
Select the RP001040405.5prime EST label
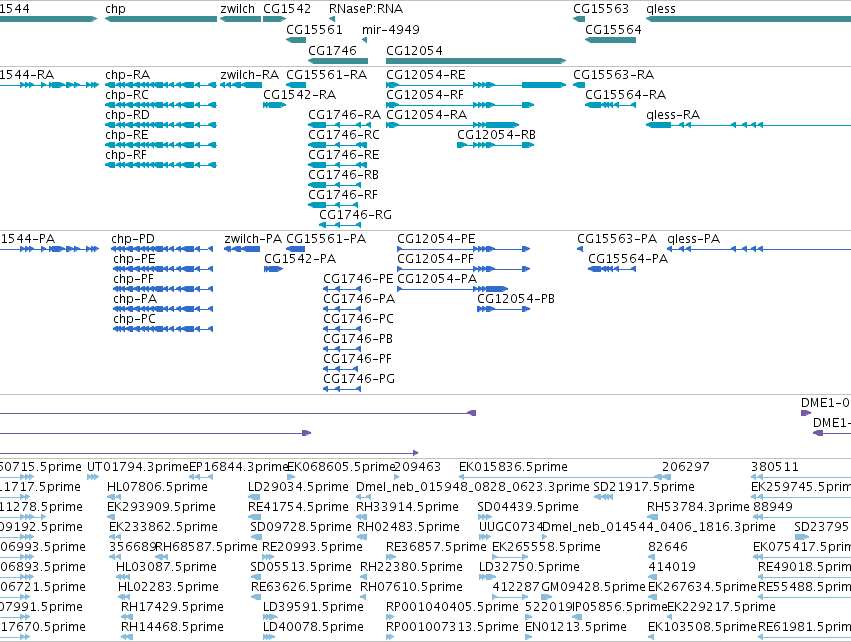tap(452, 607)
